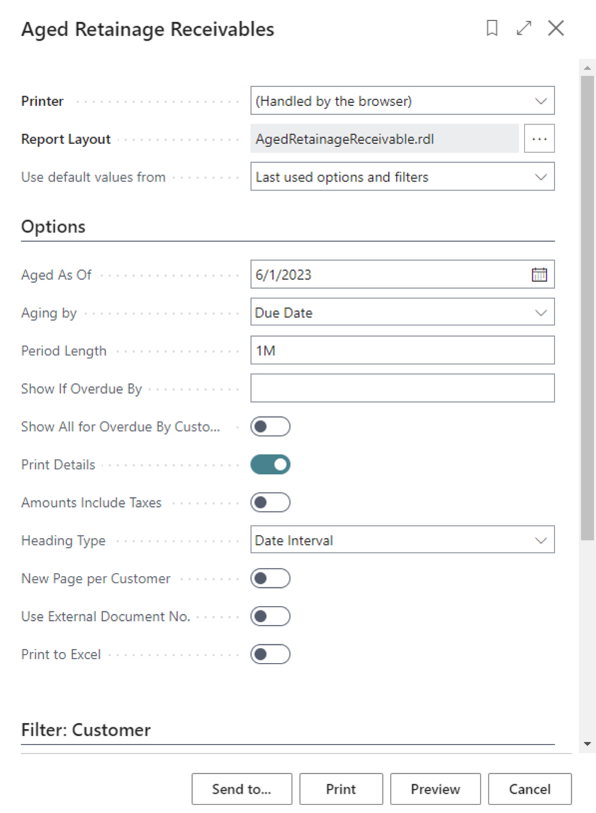
Task: Open Use default values from dropdown
Action: 403,177
